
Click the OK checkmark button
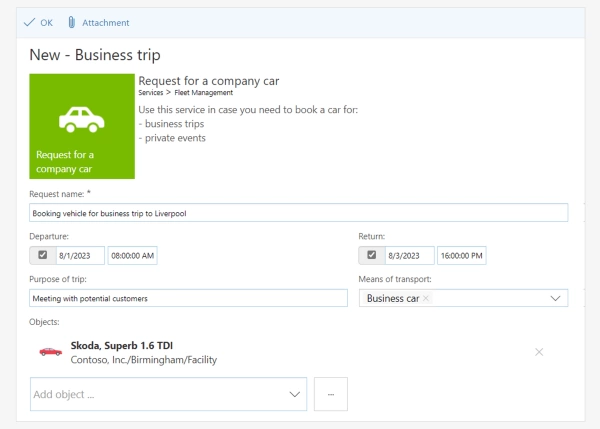click(x=38, y=23)
